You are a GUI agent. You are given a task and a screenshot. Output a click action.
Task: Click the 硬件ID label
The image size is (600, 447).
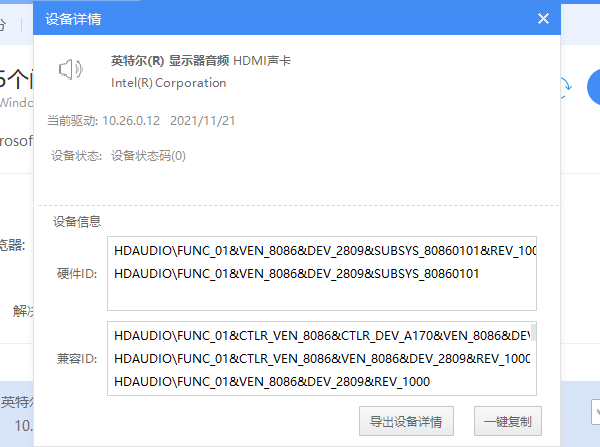pos(77,273)
